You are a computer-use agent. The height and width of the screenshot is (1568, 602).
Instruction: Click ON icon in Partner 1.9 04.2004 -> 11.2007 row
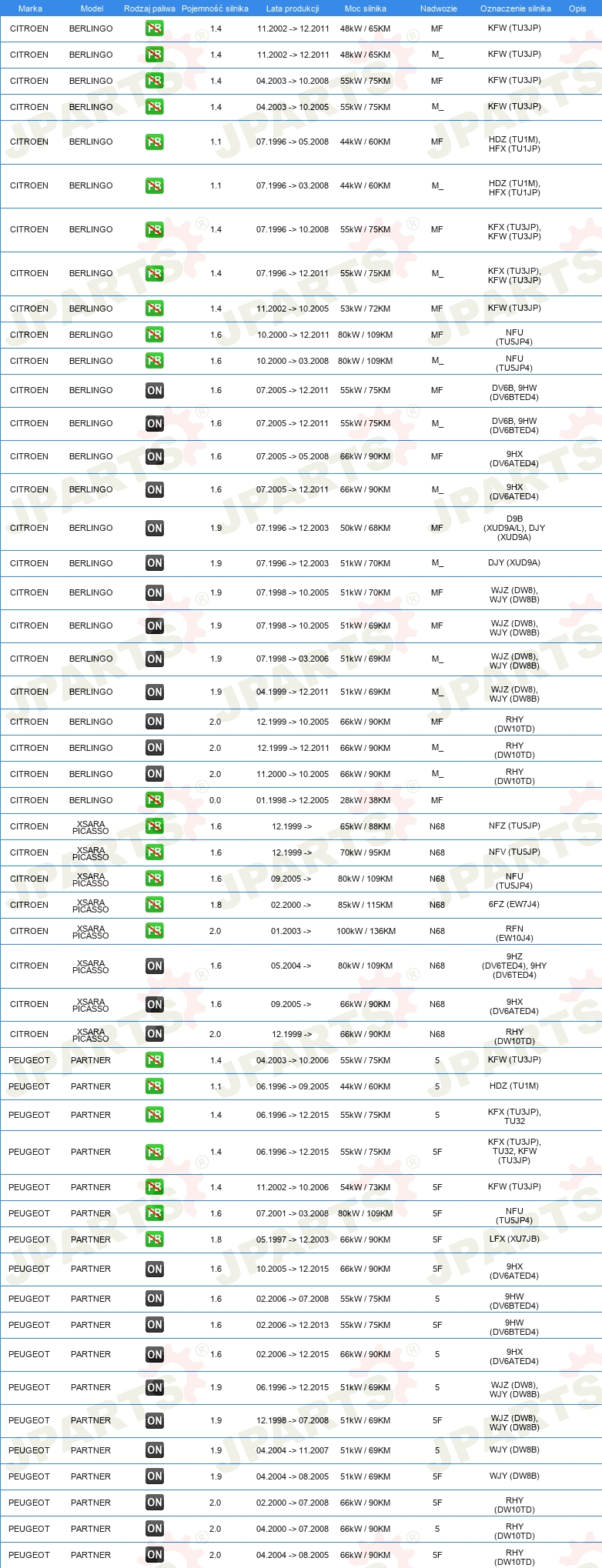click(154, 1450)
